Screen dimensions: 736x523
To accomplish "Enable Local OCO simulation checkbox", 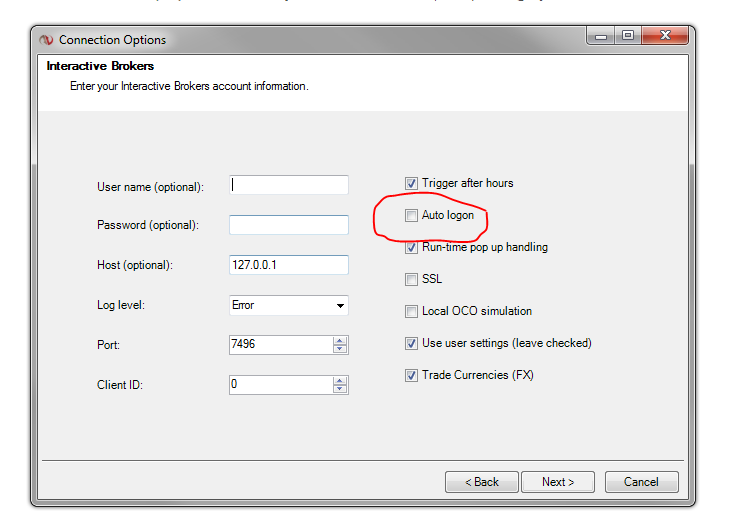I will [x=411, y=311].
